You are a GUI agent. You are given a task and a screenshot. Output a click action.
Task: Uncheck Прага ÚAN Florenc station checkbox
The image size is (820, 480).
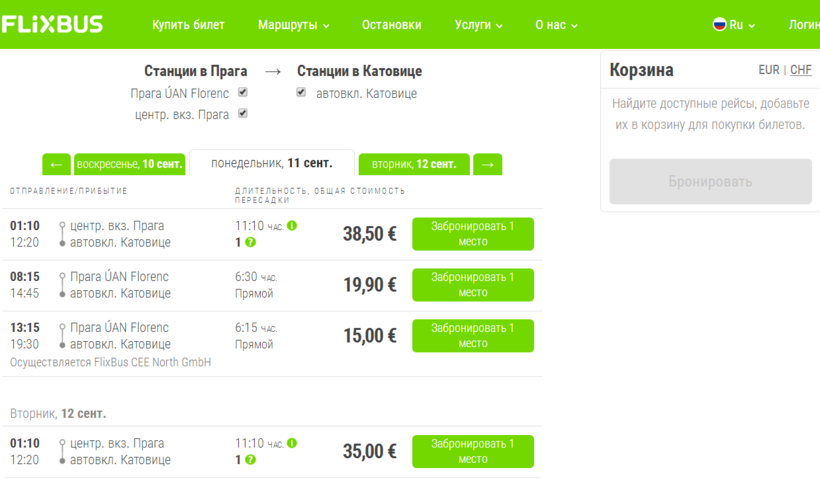click(242, 93)
